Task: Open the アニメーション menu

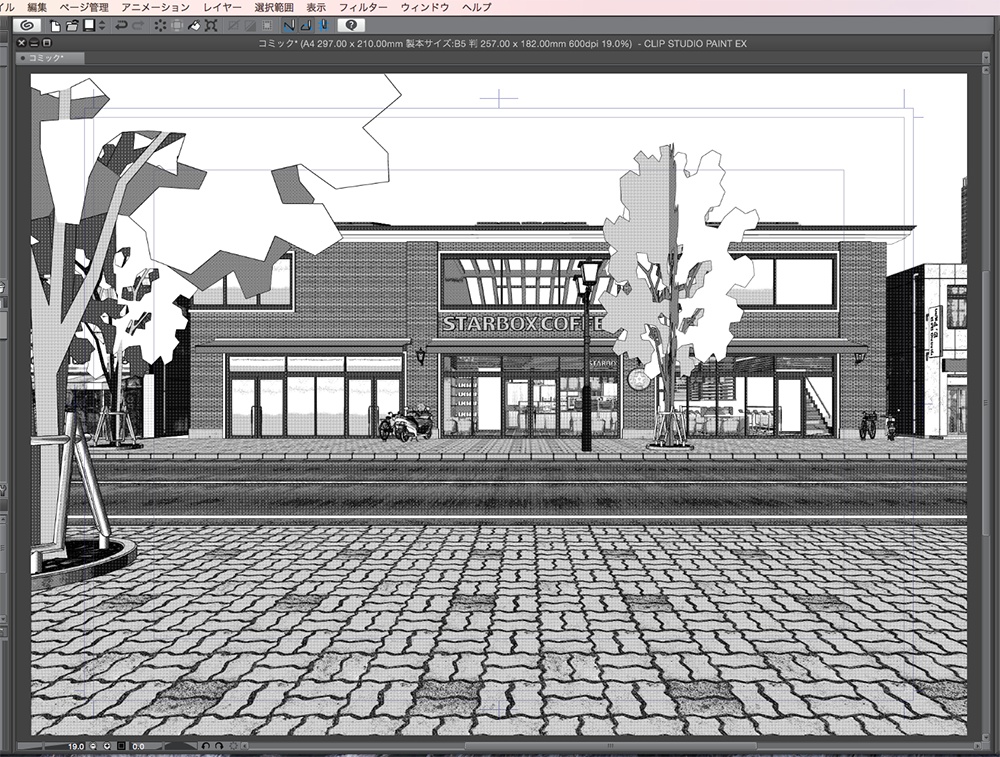Action: tap(156, 7)
